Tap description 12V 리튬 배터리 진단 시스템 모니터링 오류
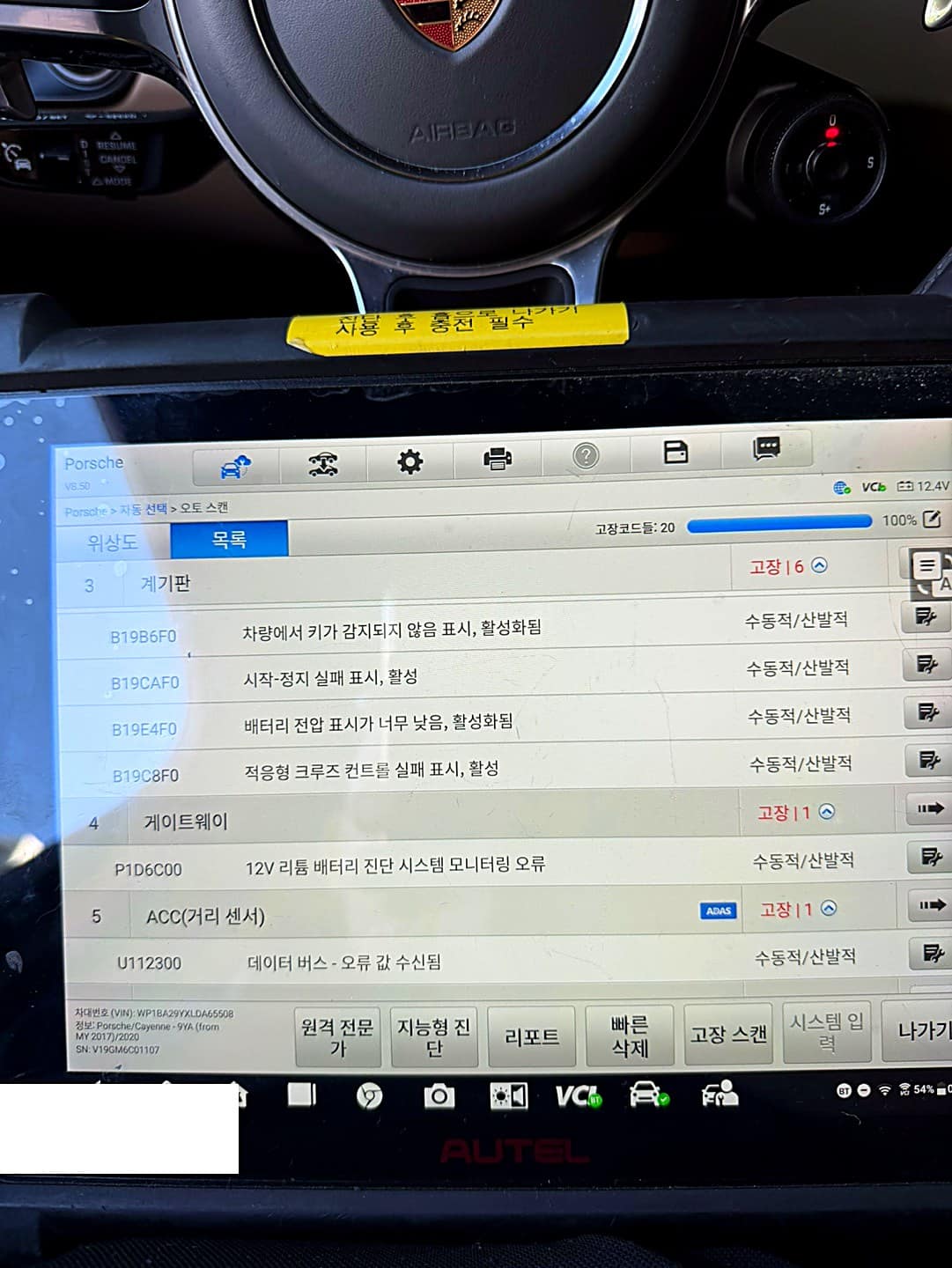This screenshot has height=1268, width=952. (395, 866)
